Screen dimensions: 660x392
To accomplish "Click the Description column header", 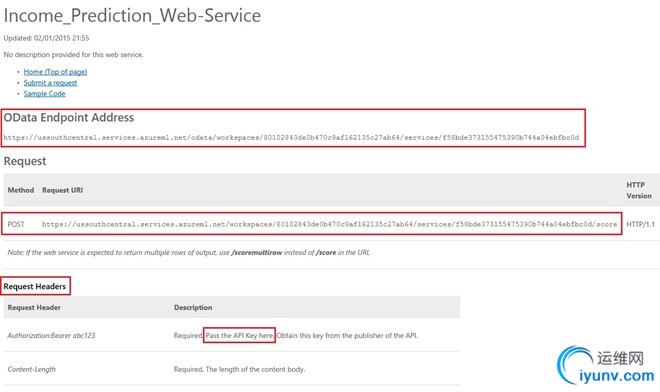I will point(193,308).
